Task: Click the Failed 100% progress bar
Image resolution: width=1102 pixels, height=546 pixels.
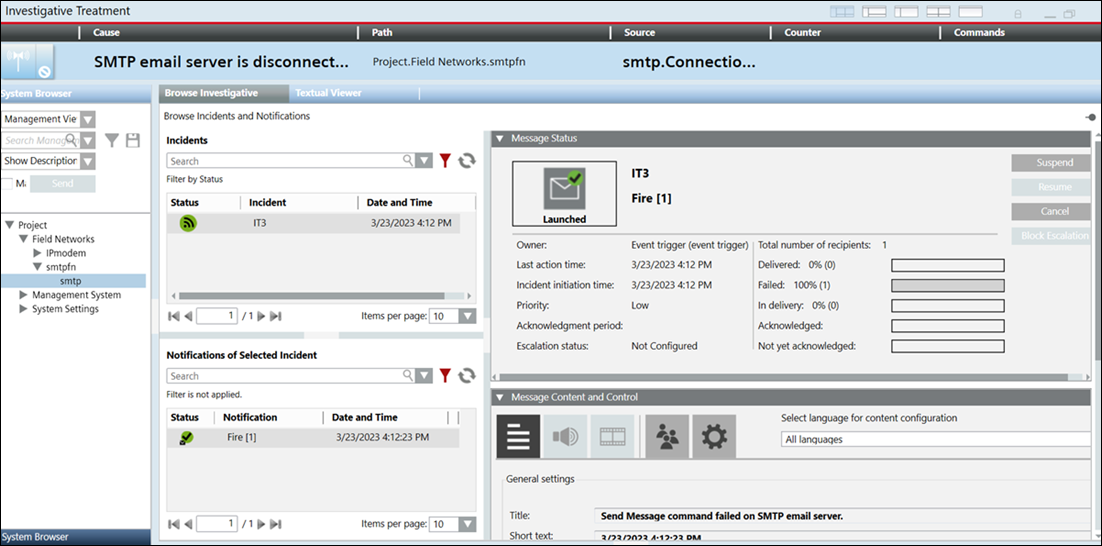Action: point(947,285)
